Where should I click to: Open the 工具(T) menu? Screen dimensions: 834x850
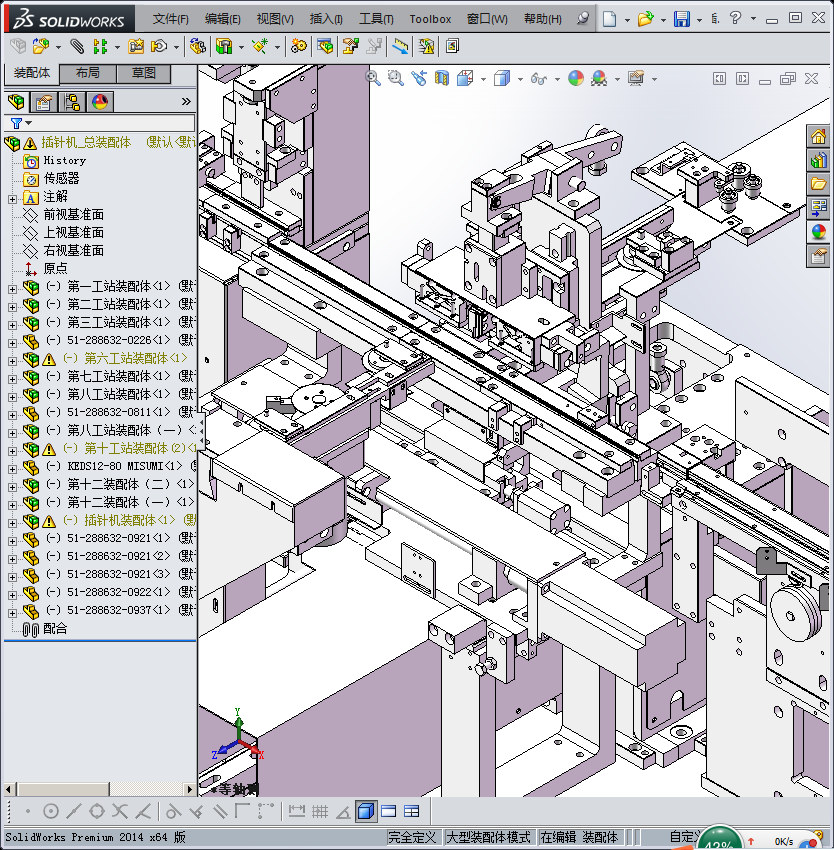coord(376,19)
